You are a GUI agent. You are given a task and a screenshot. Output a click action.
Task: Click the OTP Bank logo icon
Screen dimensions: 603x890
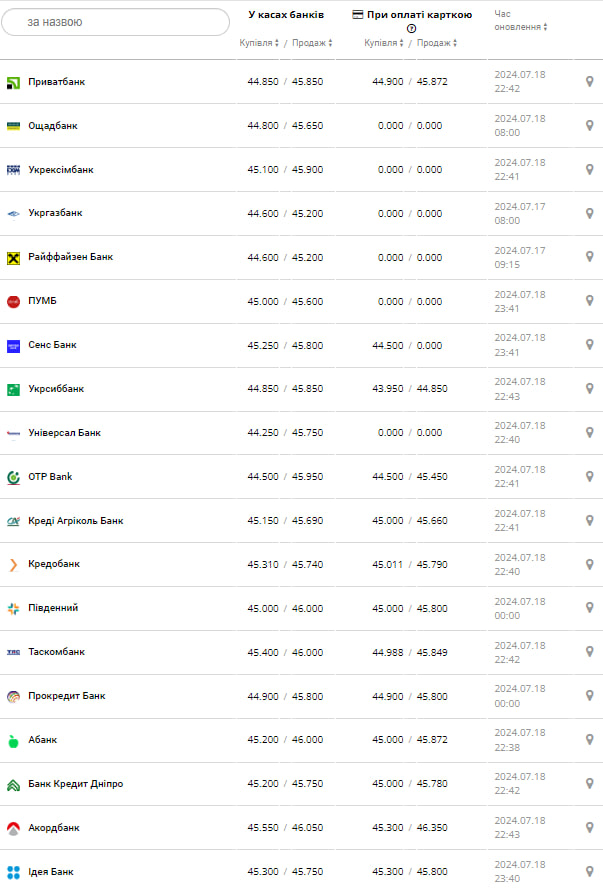[x=13, y=477]
